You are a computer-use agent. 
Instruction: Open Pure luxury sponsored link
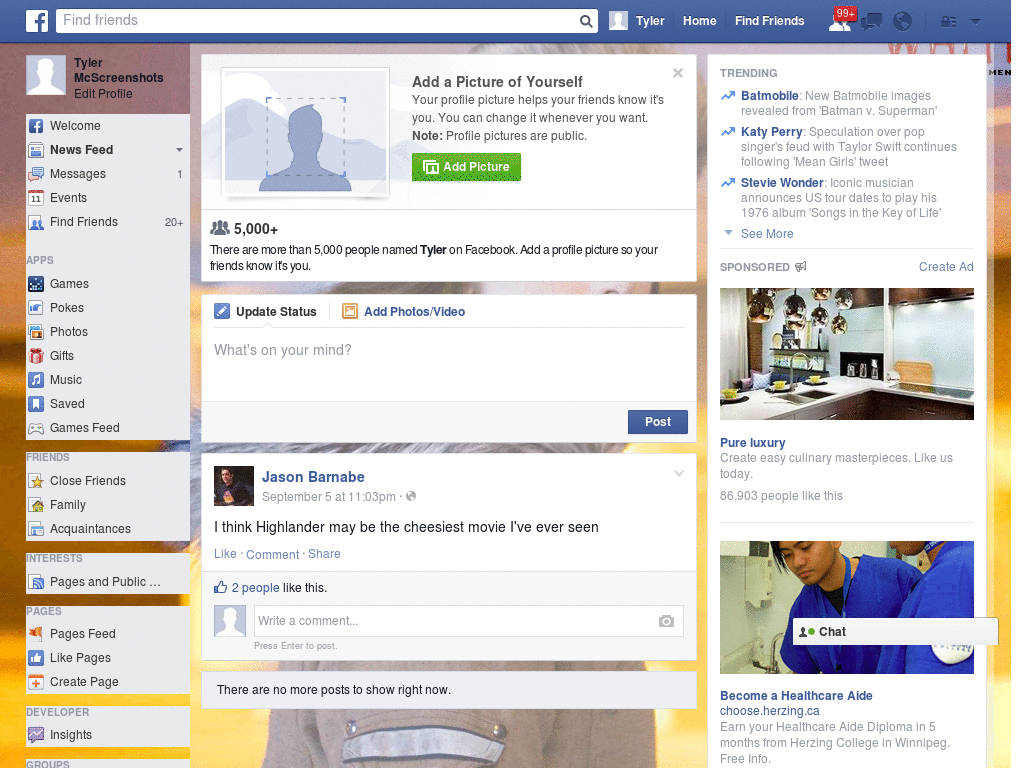pyautogui.click(x=752, y=443)
